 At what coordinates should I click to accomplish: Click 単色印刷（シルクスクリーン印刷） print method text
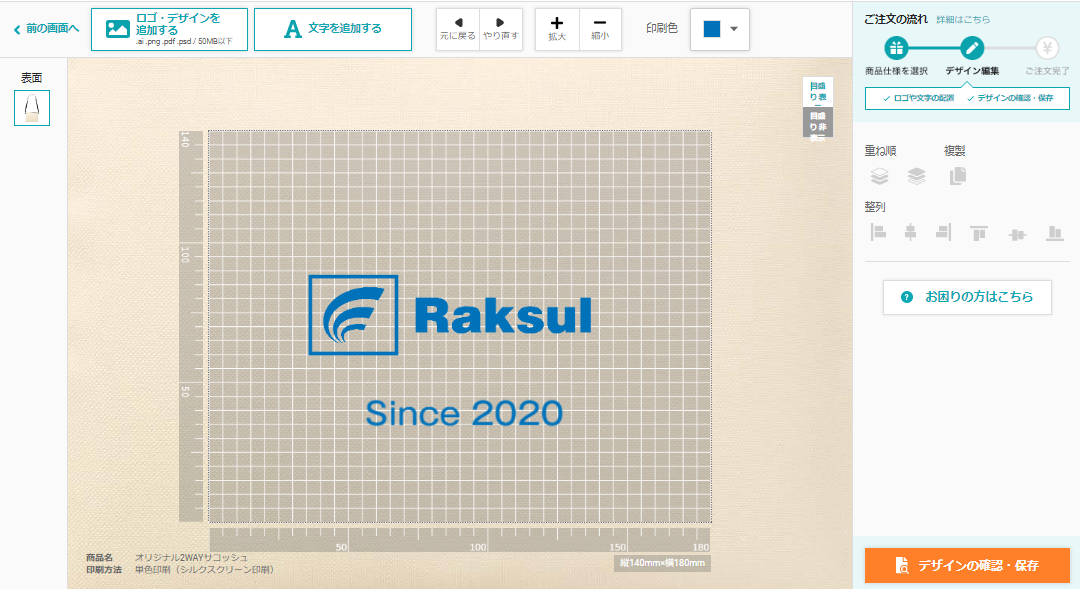click(205, 570)
